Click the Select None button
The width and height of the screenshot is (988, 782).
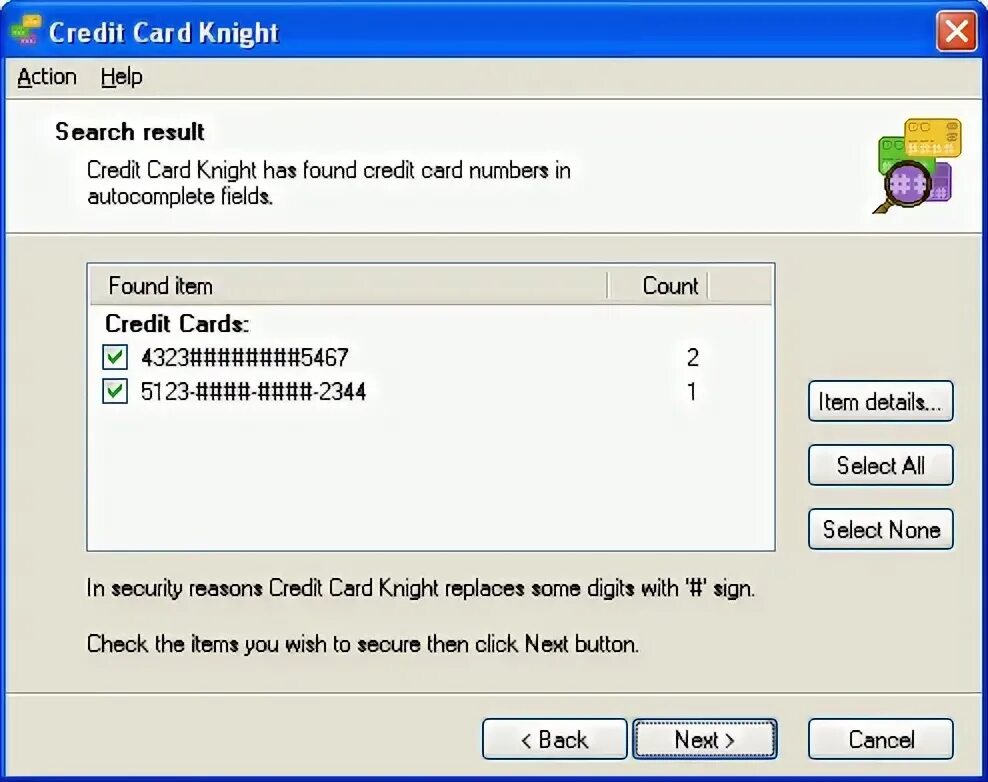point(880,529)
